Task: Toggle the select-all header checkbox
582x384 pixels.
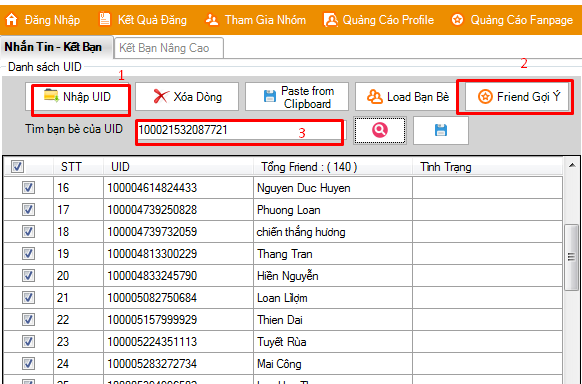Action: pos(17,167)
